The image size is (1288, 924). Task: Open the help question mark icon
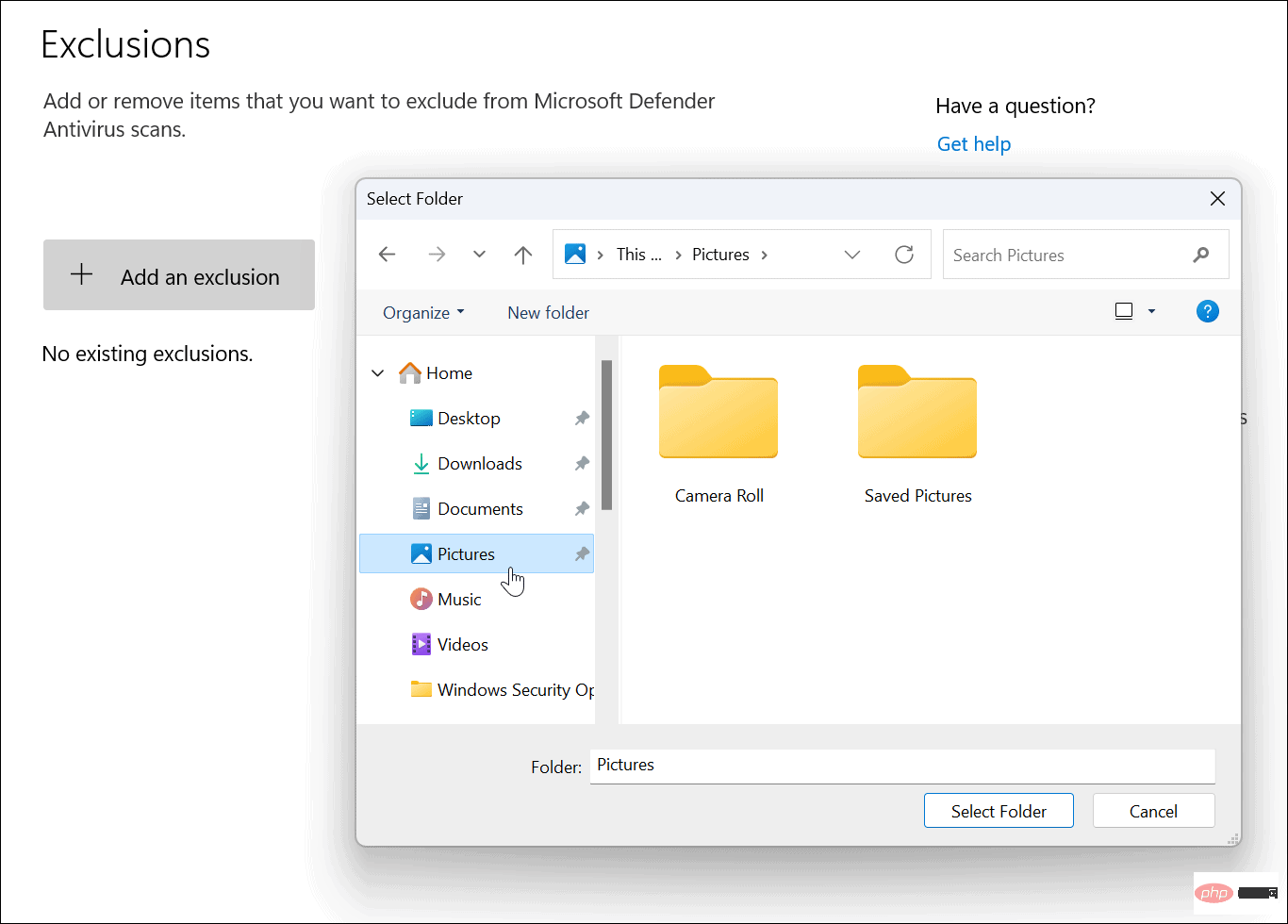point(1208,311)
